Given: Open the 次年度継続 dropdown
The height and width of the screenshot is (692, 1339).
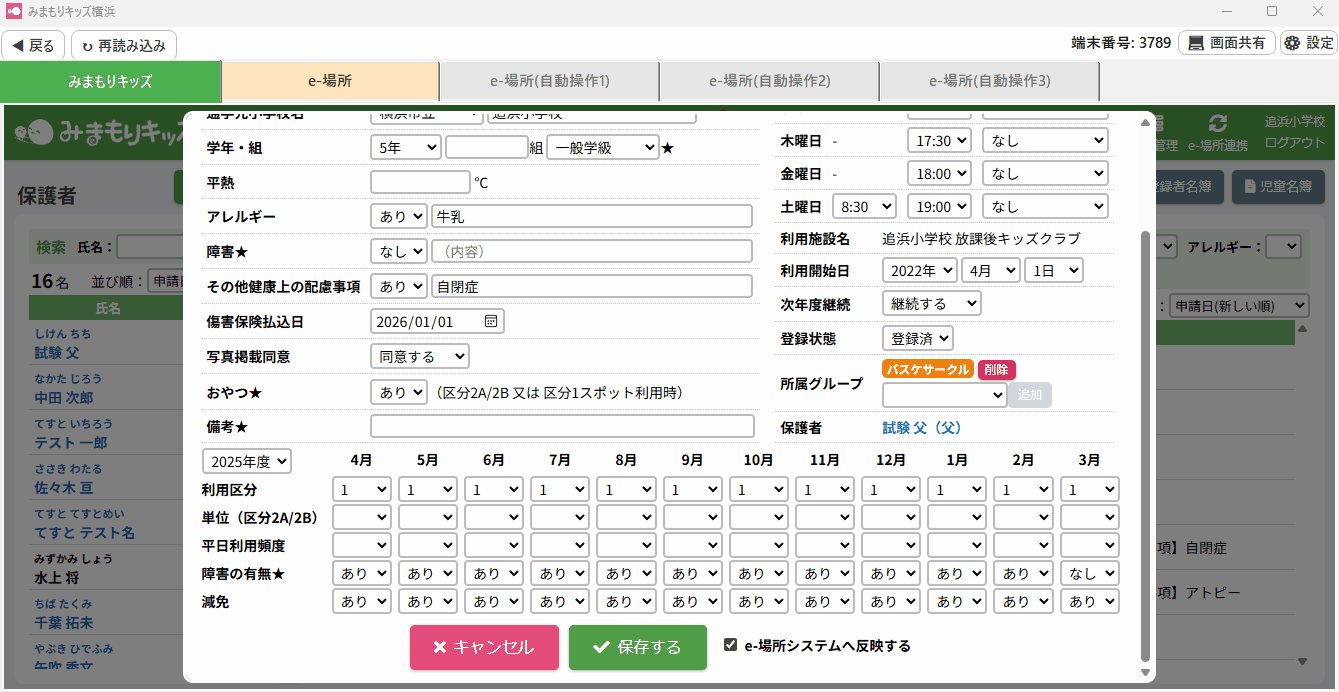Looking at the screenshot, I should coord(931,303).
